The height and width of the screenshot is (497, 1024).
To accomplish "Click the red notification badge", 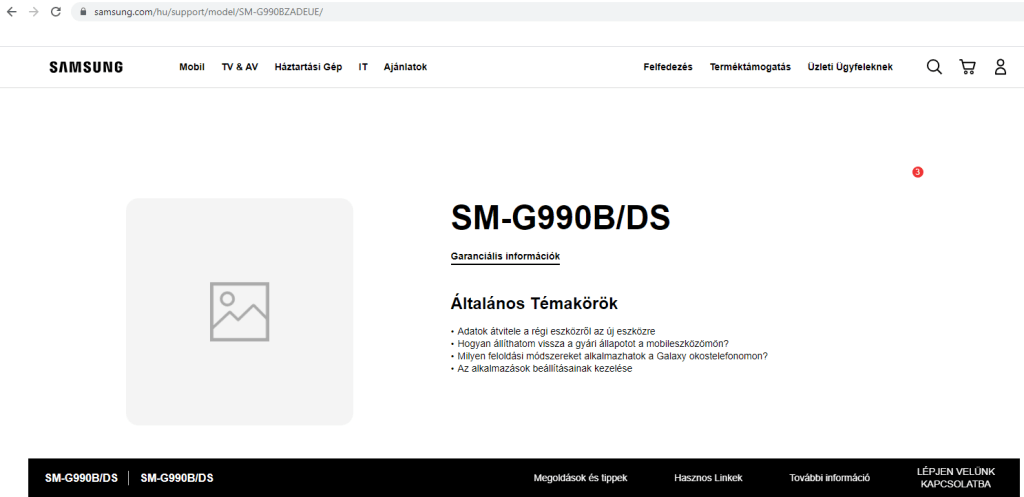I will coord(917,172).
